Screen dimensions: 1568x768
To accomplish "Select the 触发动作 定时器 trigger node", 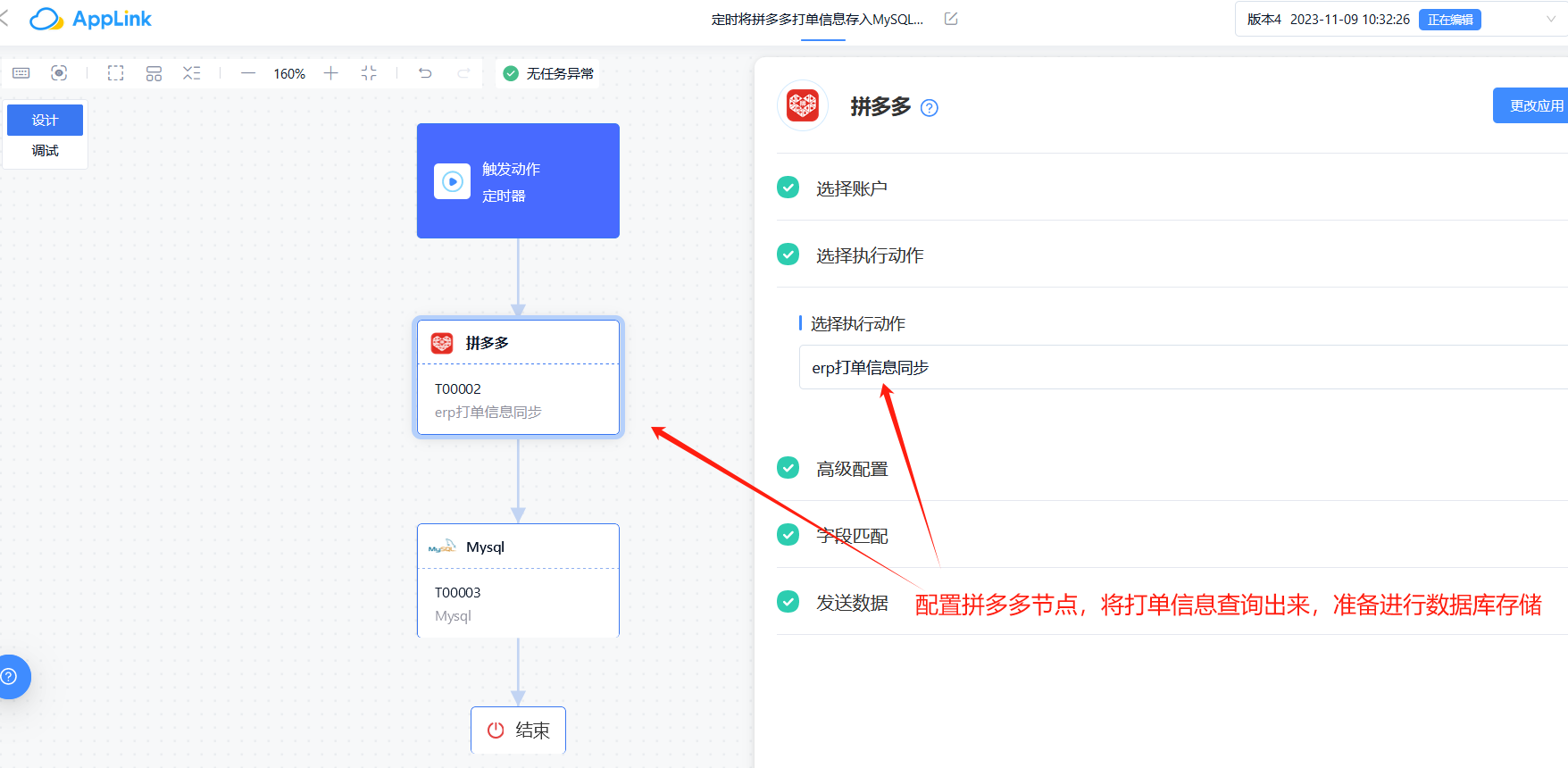I will [518, 180].
